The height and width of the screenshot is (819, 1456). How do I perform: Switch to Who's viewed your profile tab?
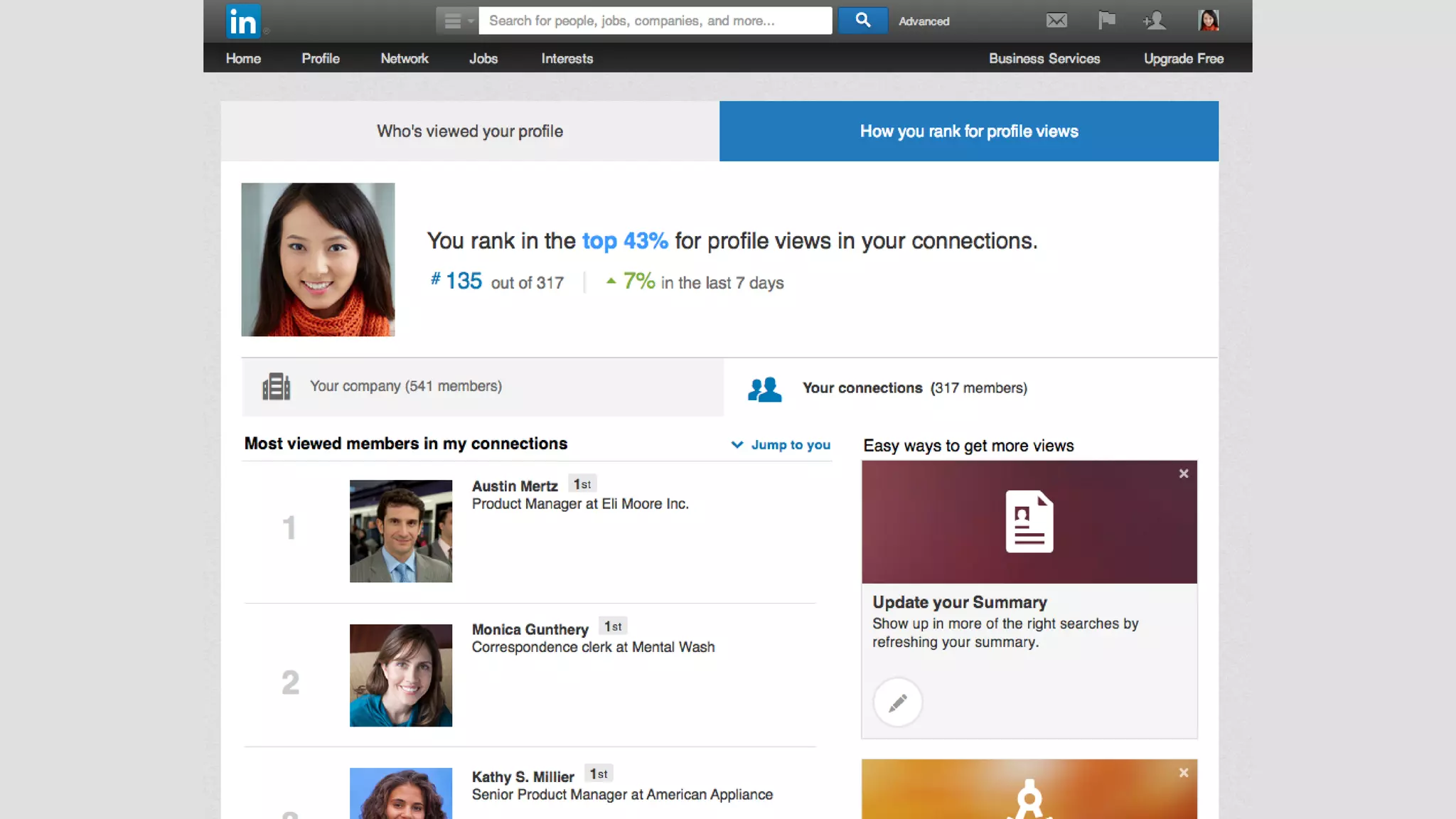pyautogui.click(x=470, y=132)
